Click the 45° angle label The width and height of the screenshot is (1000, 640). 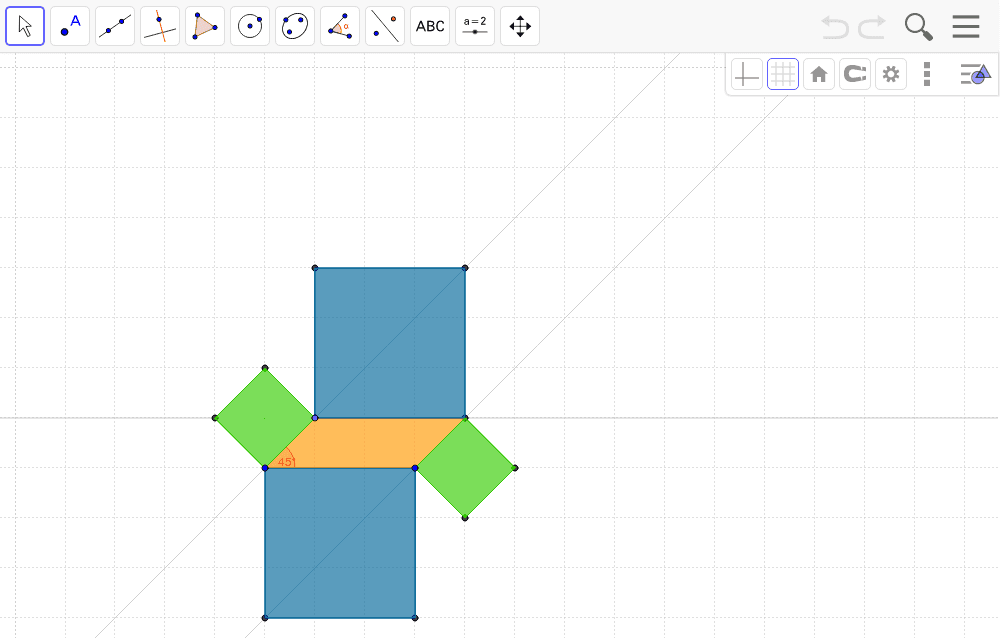click(x=286, y=462)
